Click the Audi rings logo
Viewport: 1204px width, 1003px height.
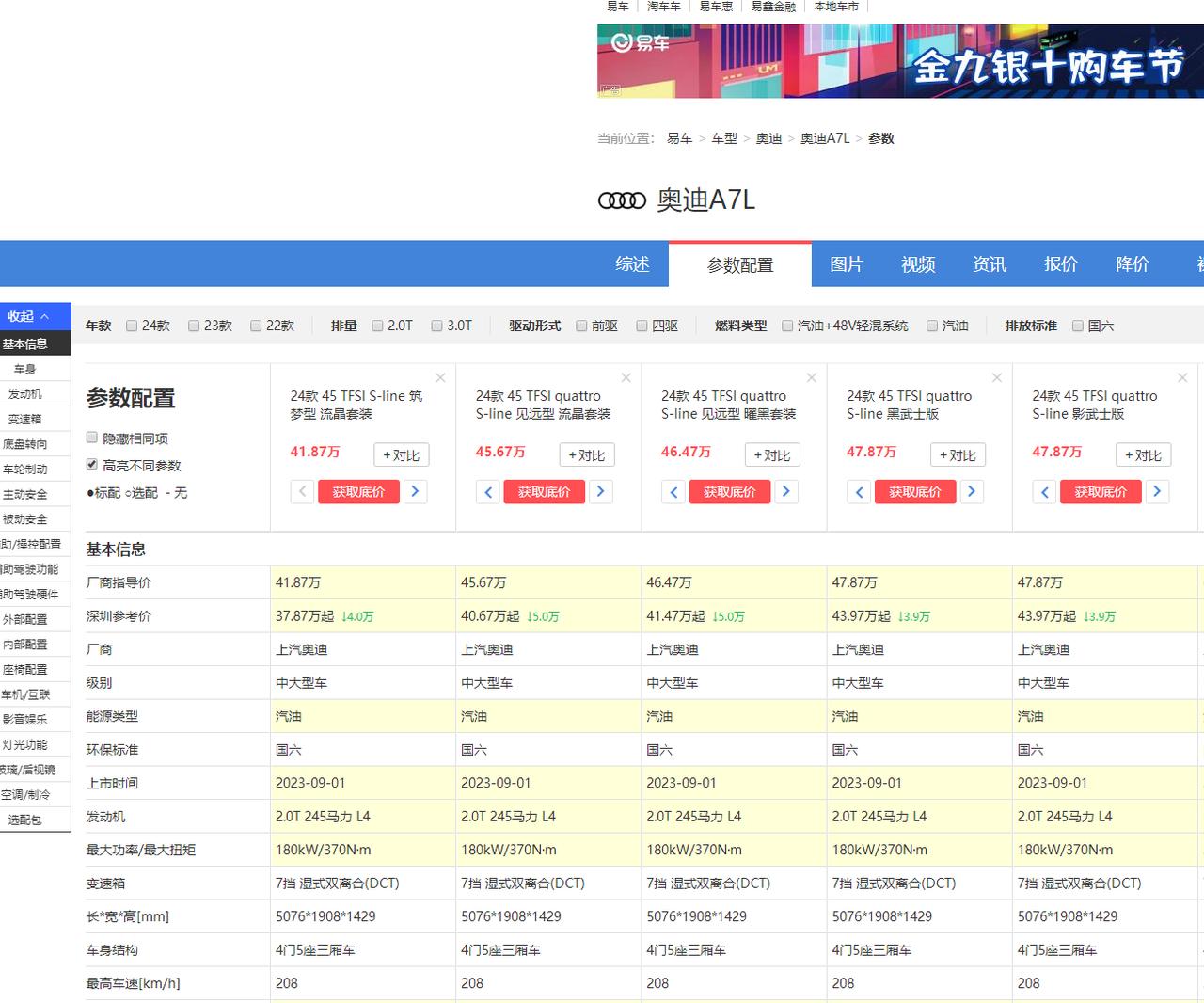[x=623, y=200]
